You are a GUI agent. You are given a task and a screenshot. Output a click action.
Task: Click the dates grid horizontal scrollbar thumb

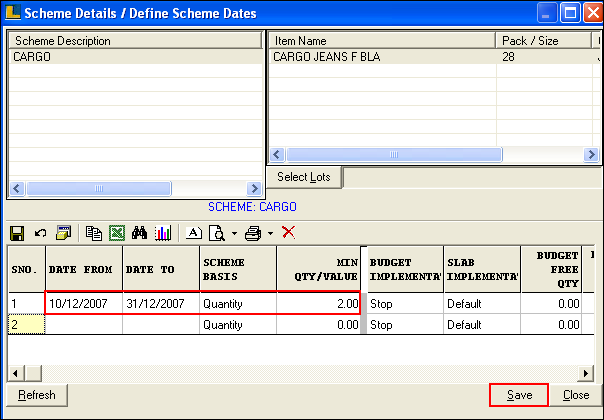click(34, 373)
